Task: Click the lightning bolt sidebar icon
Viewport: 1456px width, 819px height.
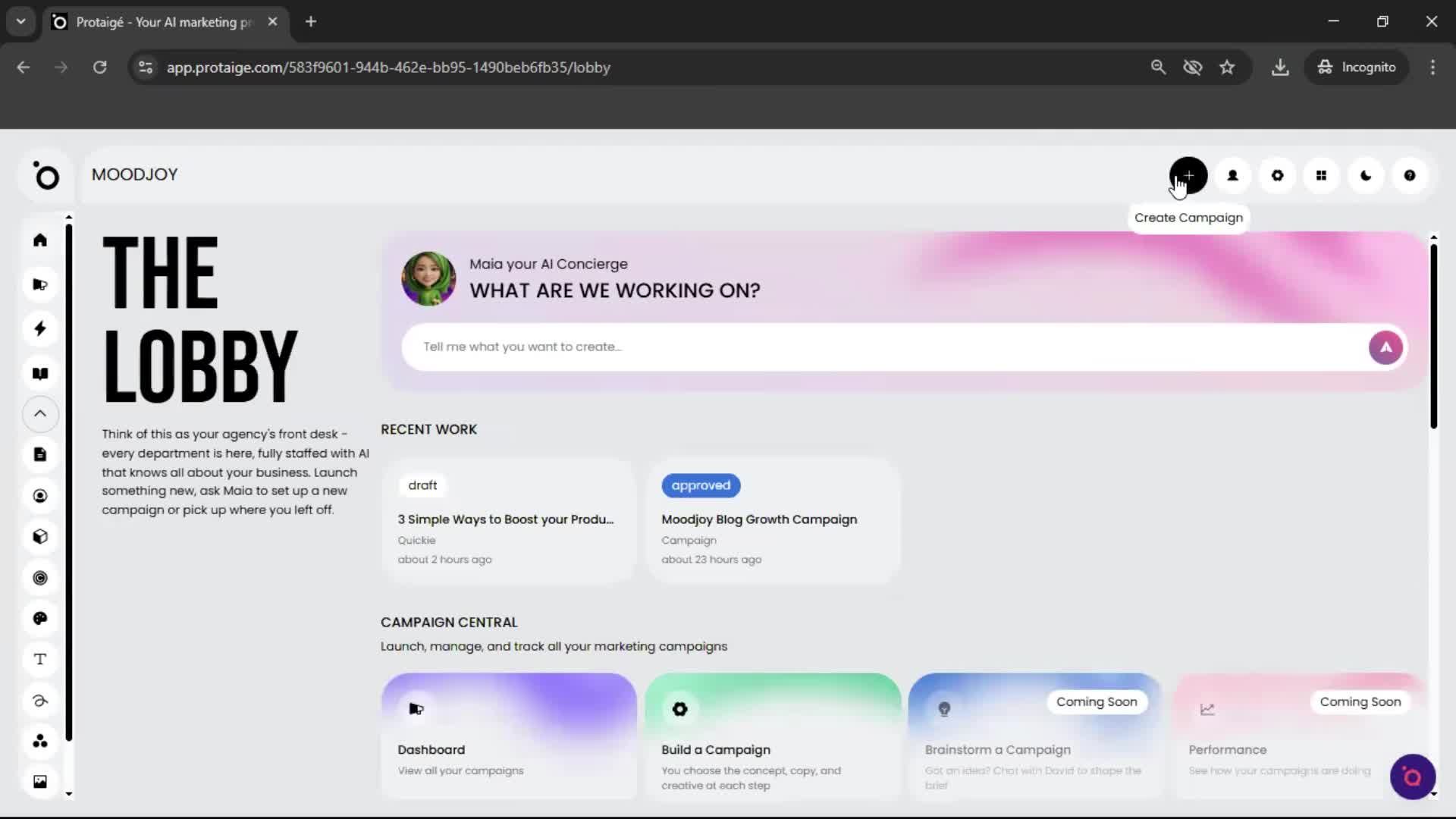Action: click(x=40, y=328)
